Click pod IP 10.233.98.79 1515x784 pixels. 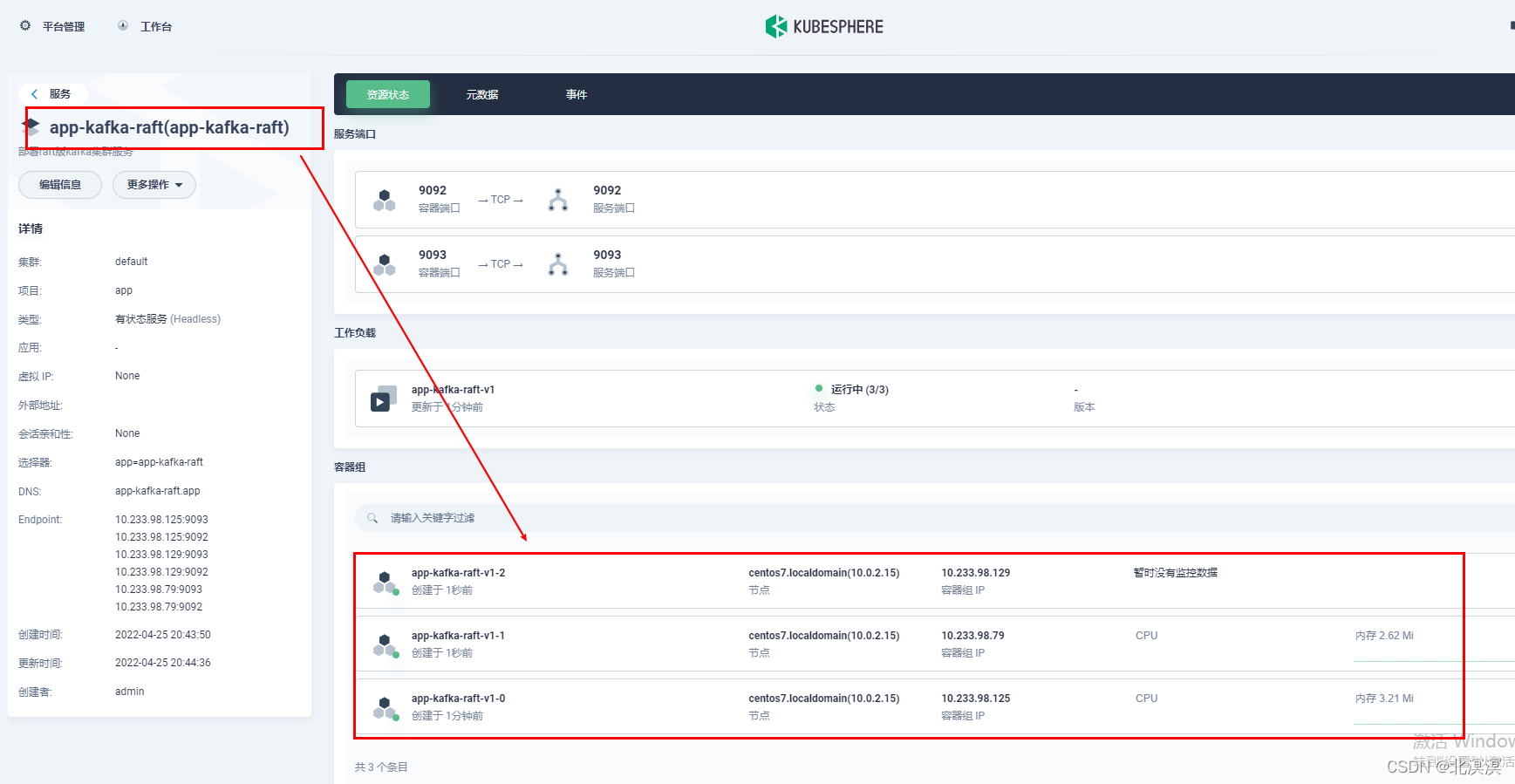(972, 636)
